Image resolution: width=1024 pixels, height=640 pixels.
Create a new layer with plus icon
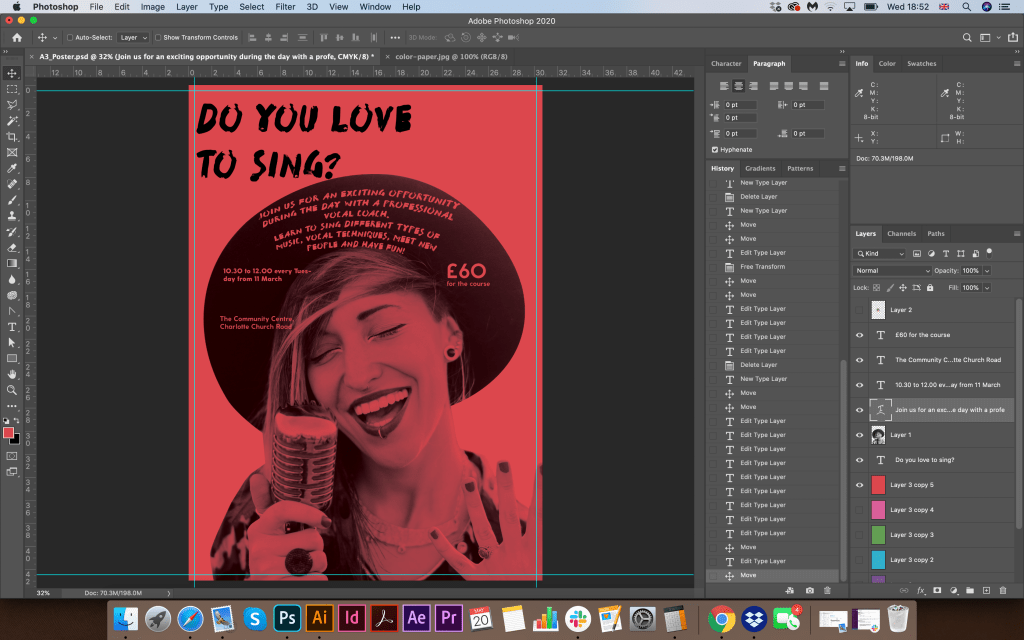[987, 591]
